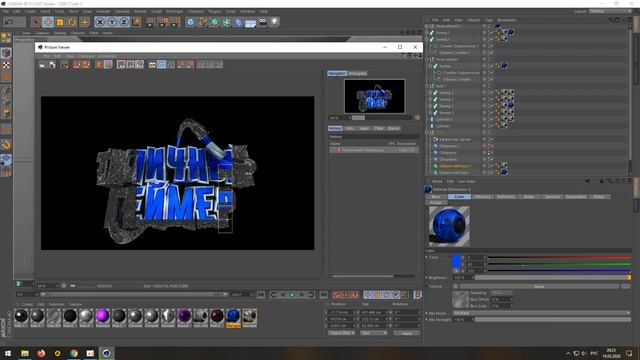640x360 pixels.
Task: Open Function menu in Material Manager
Action: pyautogui.click(x=56, y=304)
